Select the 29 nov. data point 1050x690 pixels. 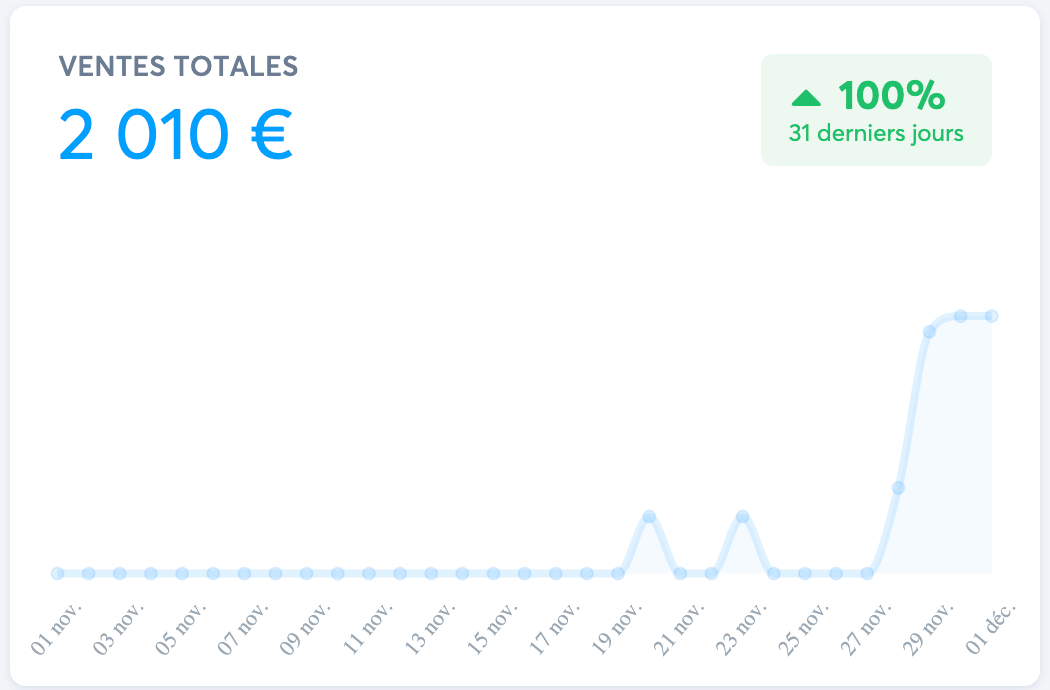[x=929, y=331]
